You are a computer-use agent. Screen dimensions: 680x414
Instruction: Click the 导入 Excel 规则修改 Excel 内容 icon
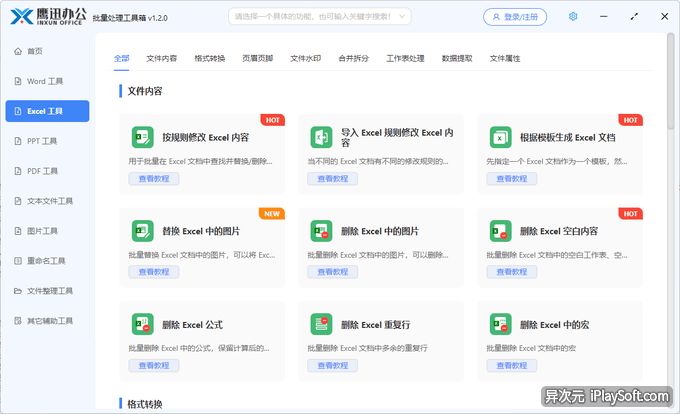click(x=321, y=137)
